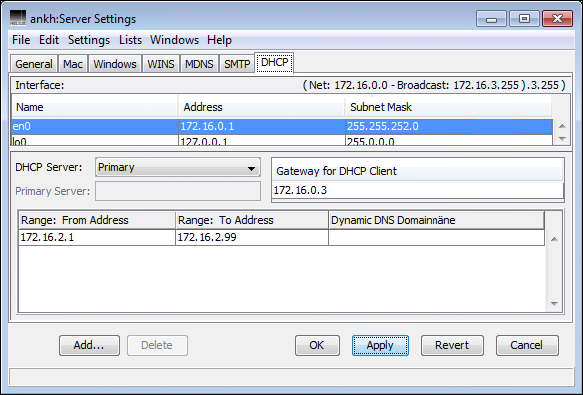583x395 pixels.
Task: Switch to the Mac tab
Action: tap(73, 64)
